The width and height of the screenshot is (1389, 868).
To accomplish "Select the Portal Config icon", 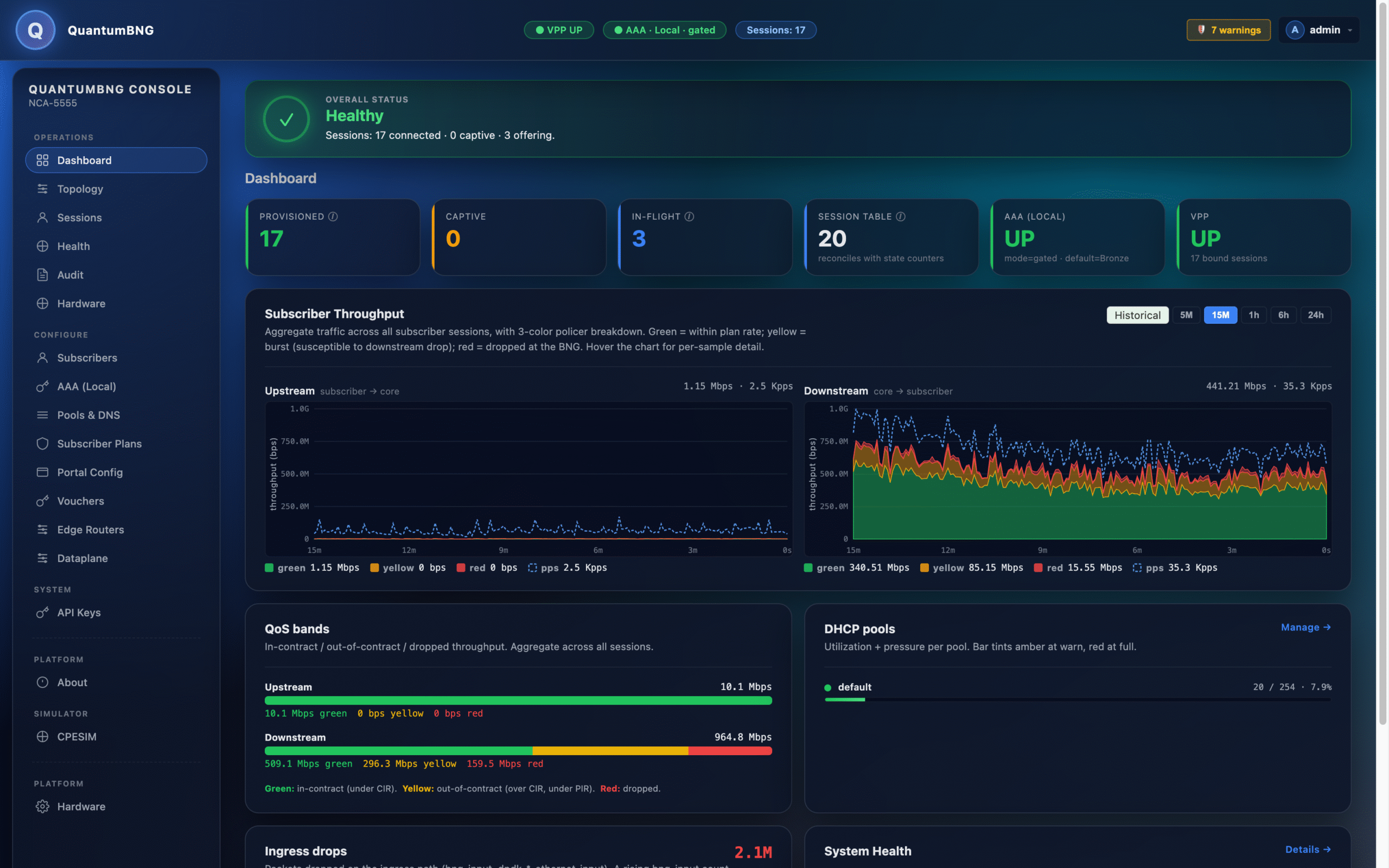I will coord(42,473).
